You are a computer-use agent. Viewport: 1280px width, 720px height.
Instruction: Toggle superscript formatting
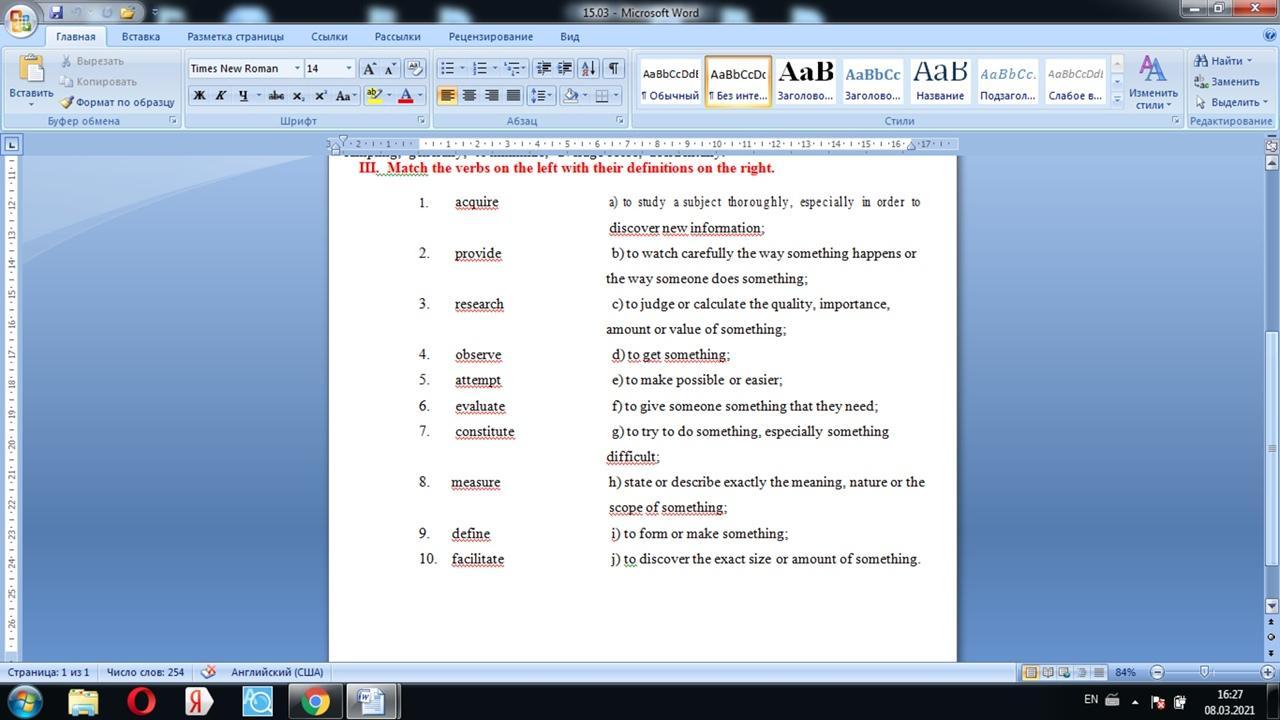coord(321,96)
